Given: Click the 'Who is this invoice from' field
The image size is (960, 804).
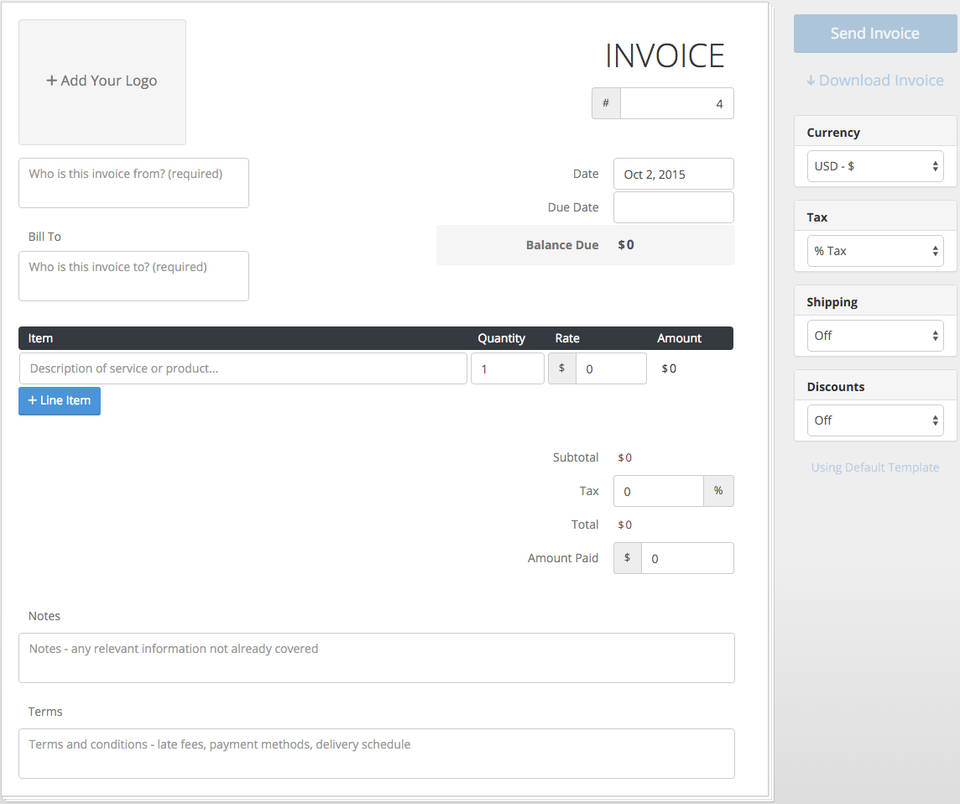Looking at the screenshot, I should (x=133, y=183).
